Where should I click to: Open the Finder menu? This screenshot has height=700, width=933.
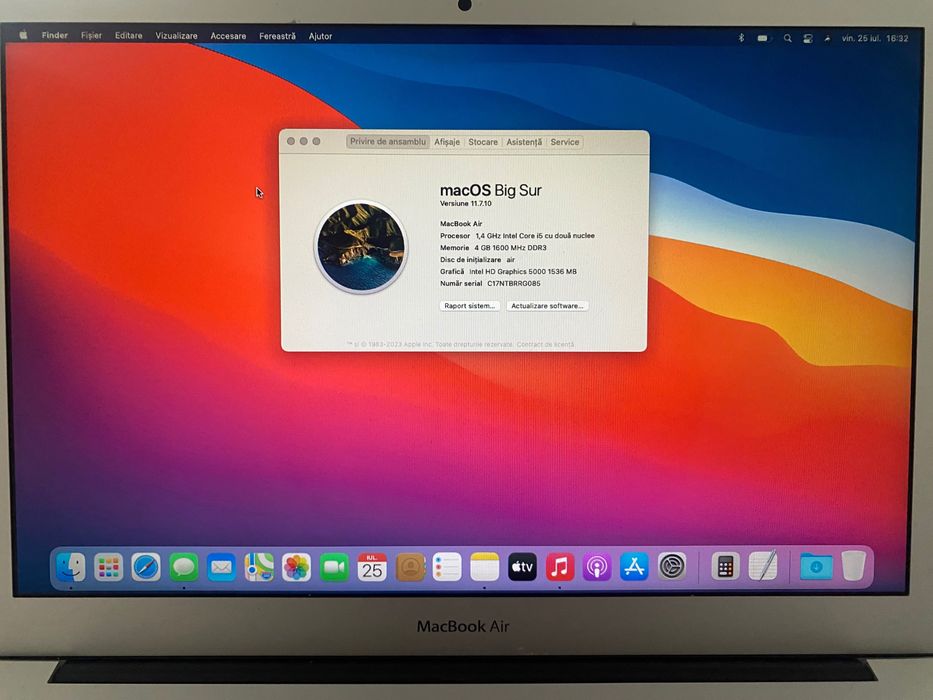55,35
